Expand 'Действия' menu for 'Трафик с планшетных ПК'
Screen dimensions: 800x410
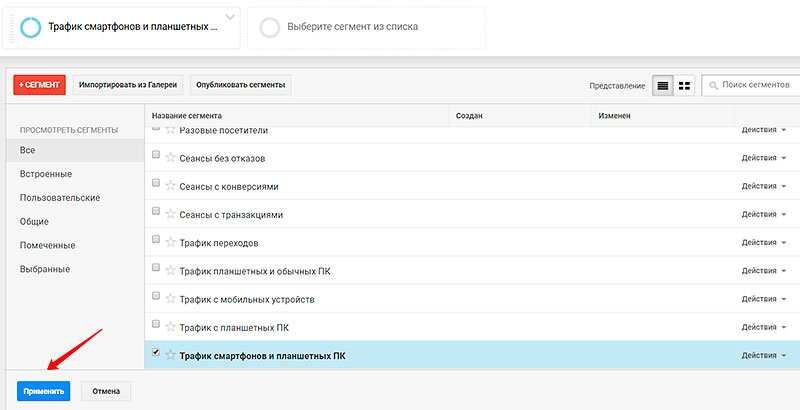point(763,327)
